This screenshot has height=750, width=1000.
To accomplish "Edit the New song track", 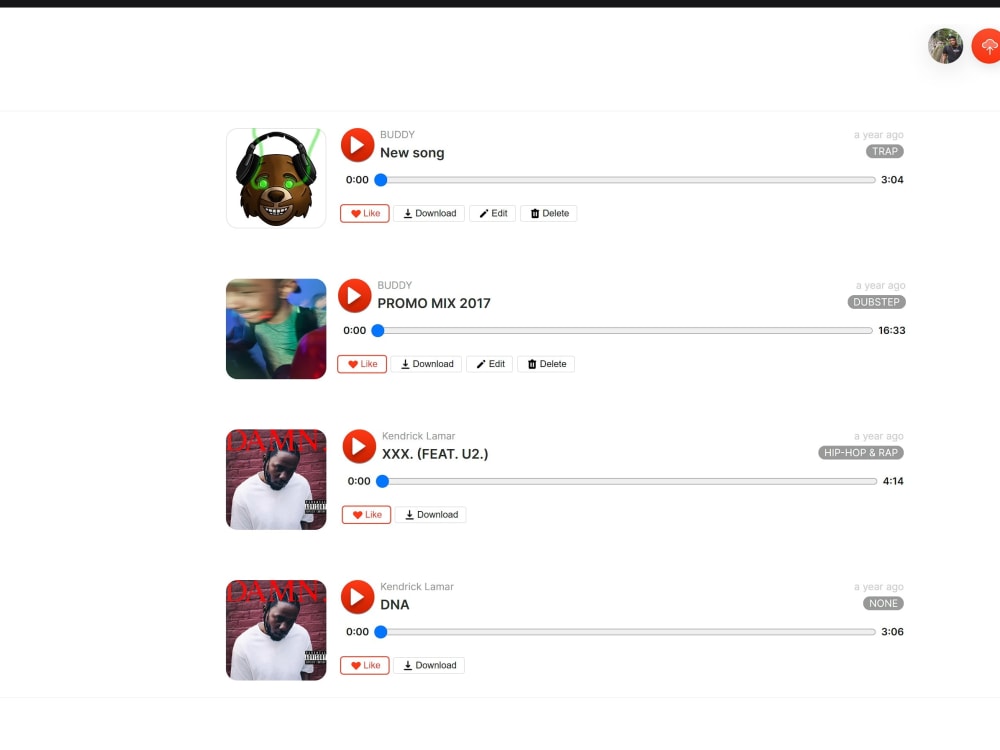I will pyautogui.click(x=493, y=213).
